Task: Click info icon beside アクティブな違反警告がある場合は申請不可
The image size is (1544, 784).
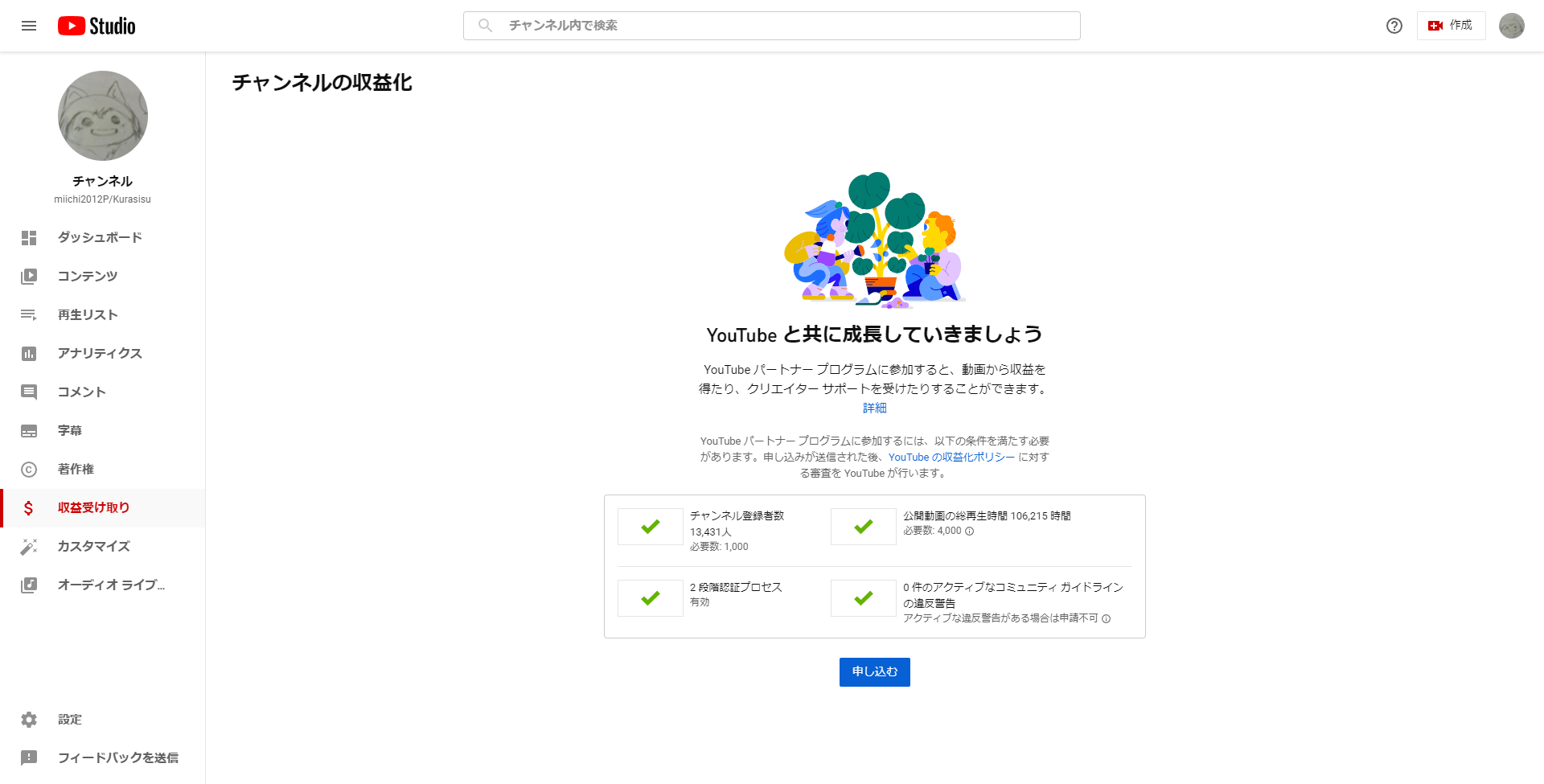Action: coord(1107,619)
